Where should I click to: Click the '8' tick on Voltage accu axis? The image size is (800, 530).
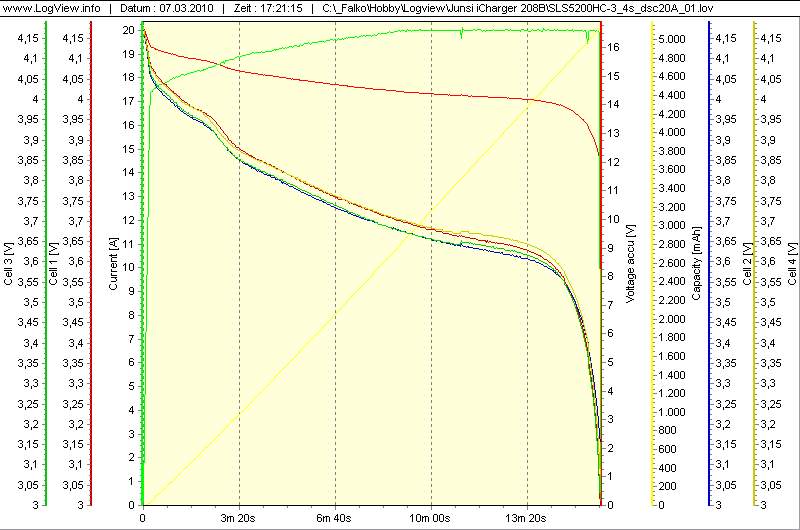coord(610,276)
